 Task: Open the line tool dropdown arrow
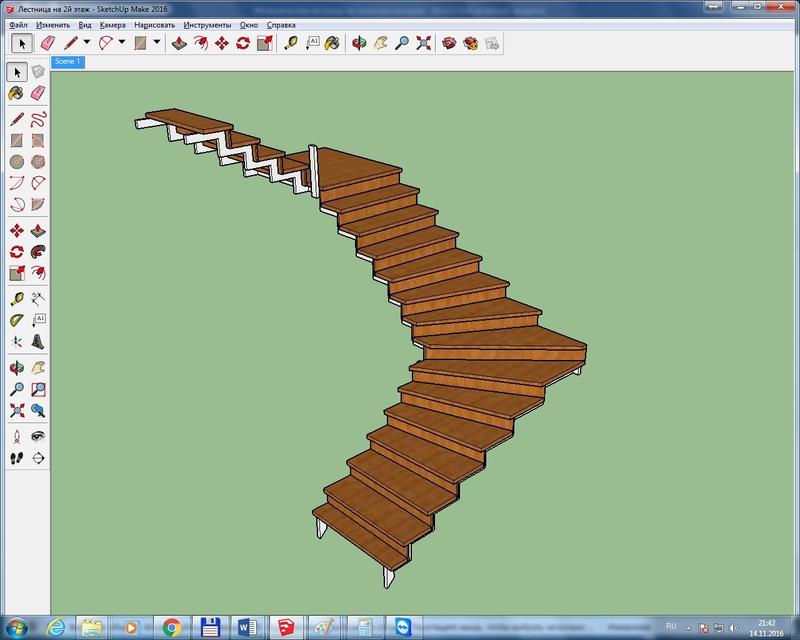point(87,43)
